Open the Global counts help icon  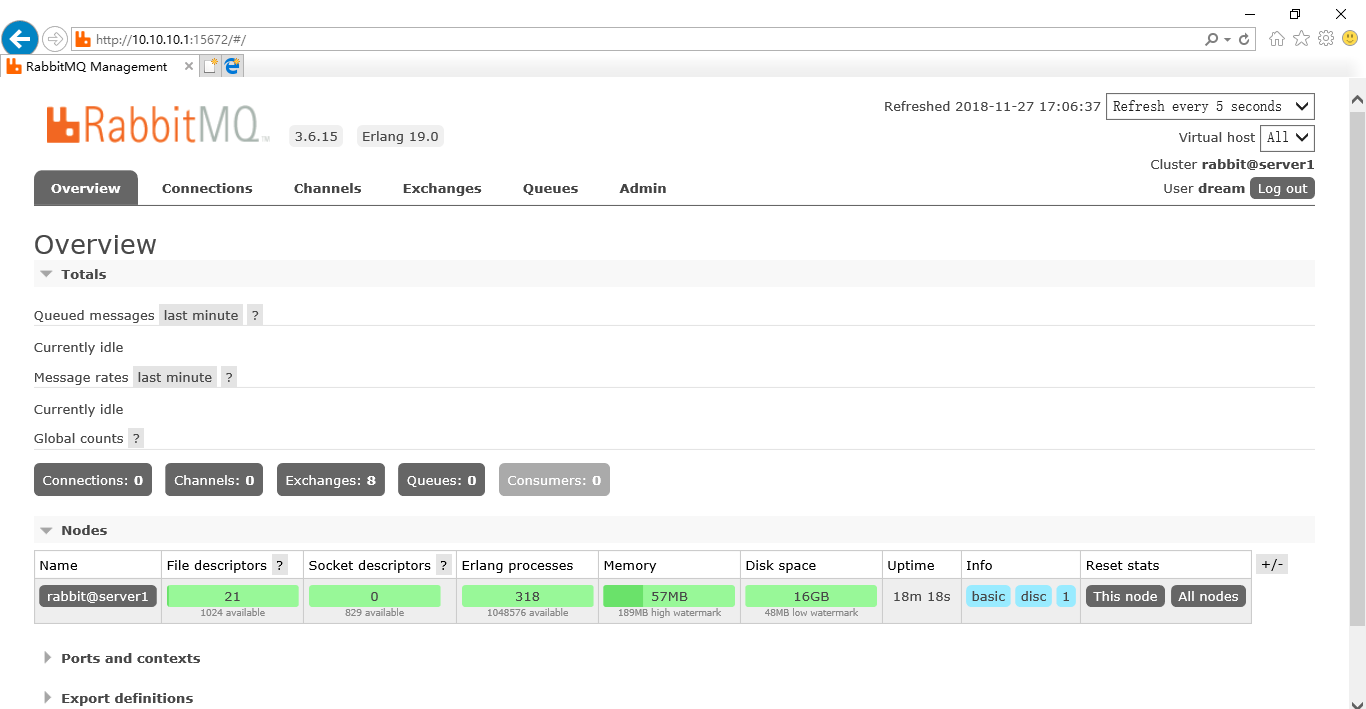tap(135, 438)
